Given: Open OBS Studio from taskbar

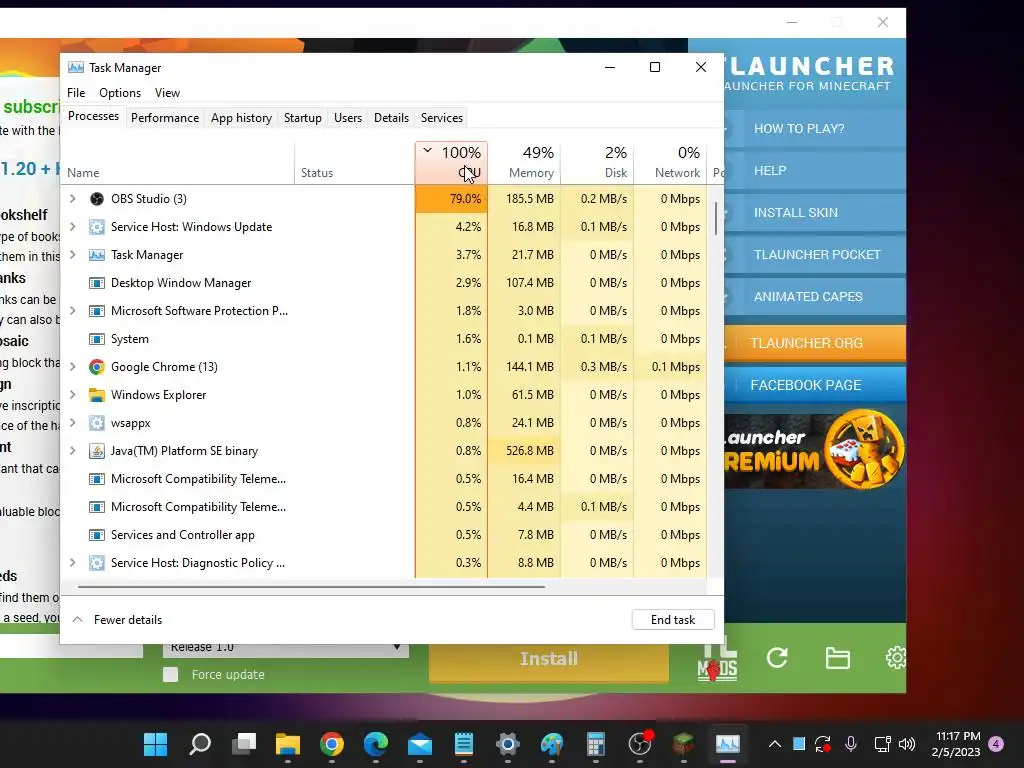Looking at the screenshot, I should tap(640, 744).
